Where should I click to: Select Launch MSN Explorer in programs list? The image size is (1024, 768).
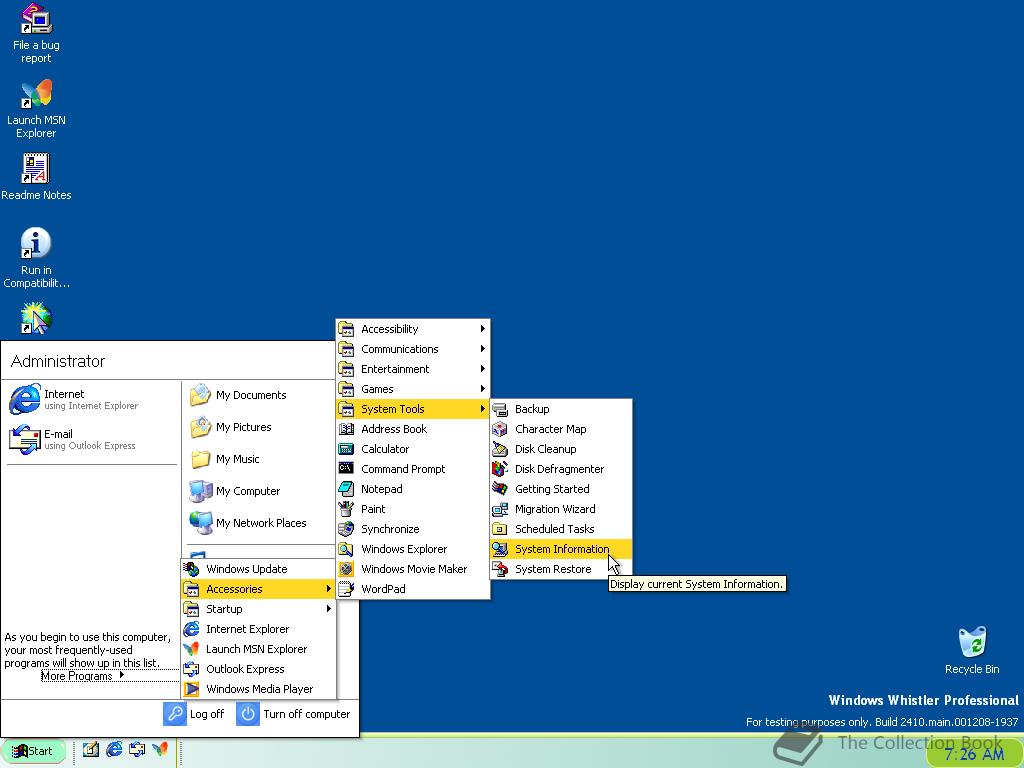[x=259, y=649]
